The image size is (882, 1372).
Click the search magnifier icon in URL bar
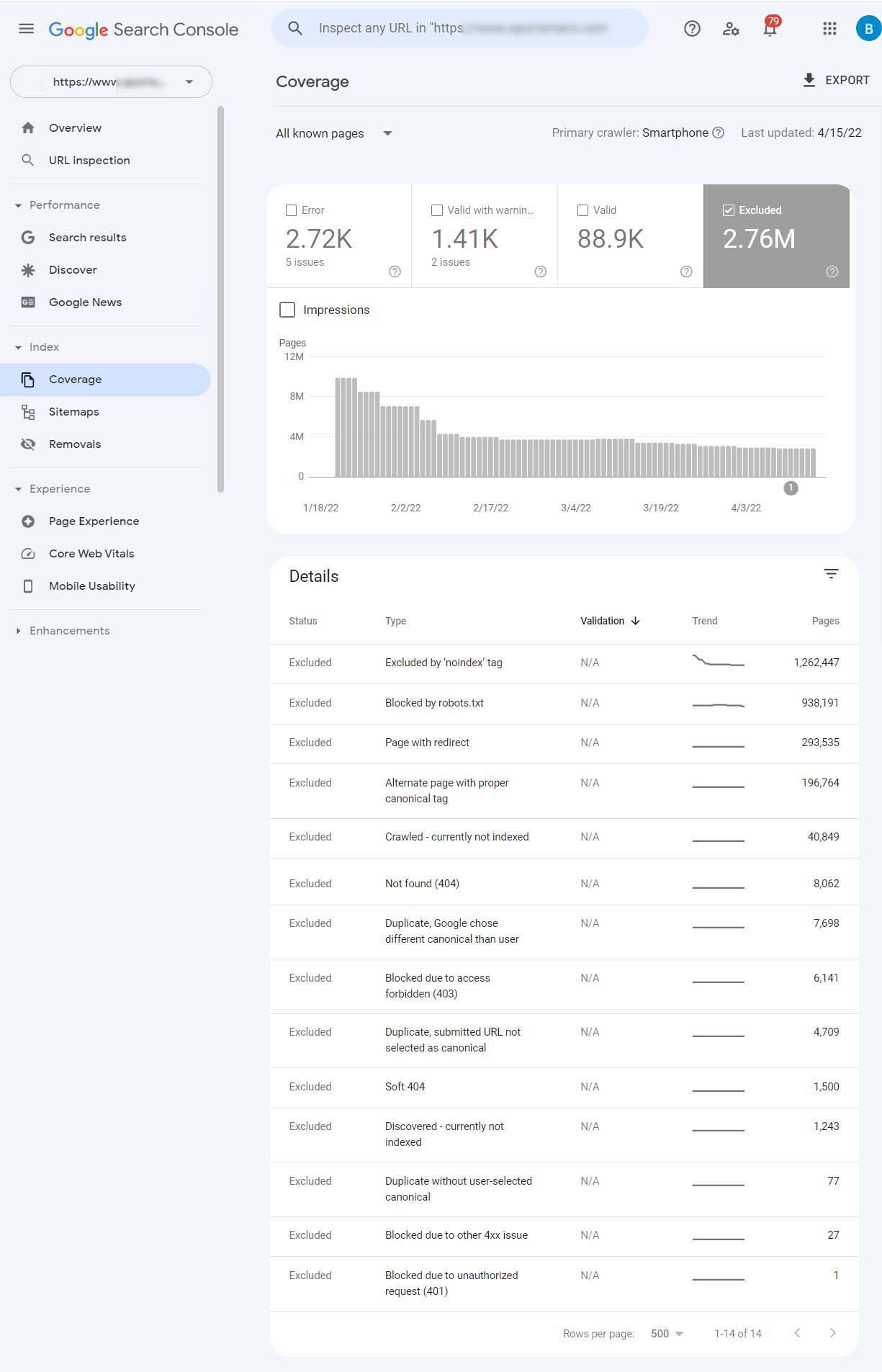294,28
